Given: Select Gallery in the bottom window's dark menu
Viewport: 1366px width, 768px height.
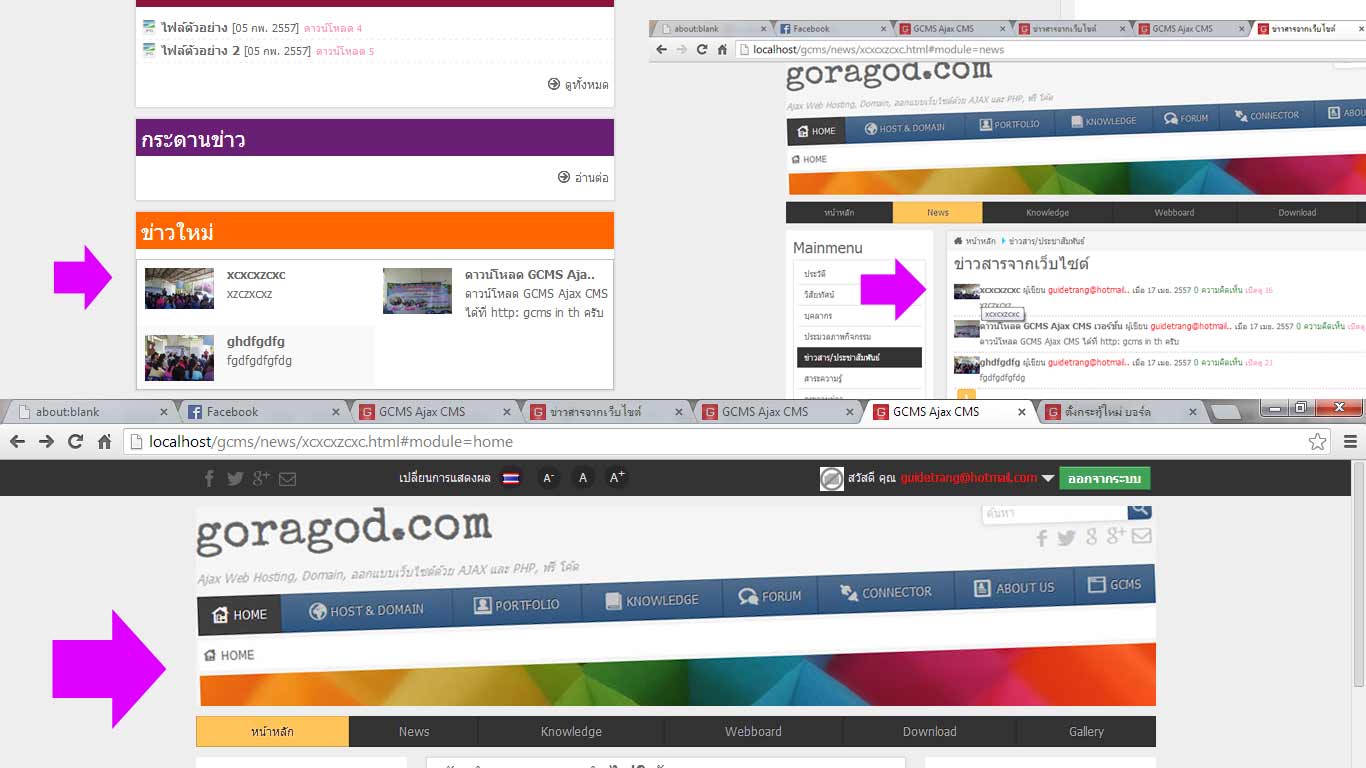Looking at the screenshot, I should click(1086, 732).
